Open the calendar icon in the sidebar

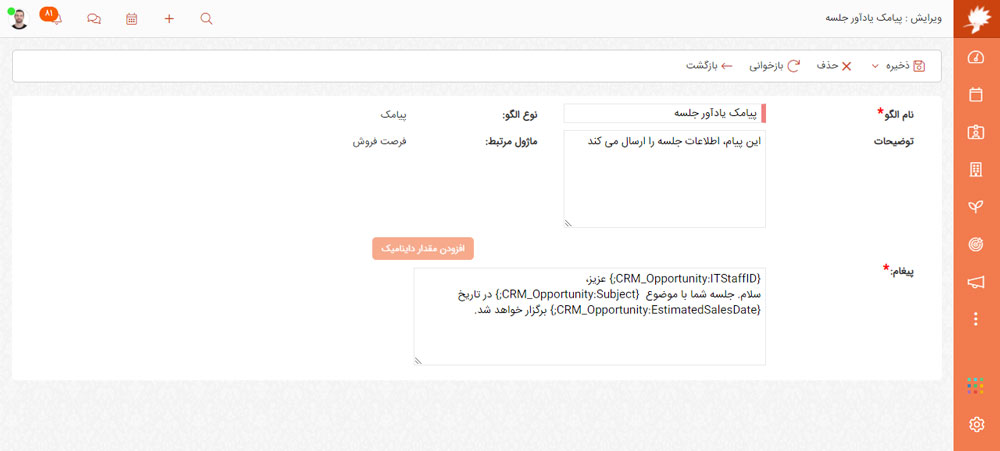coord(976,95)
